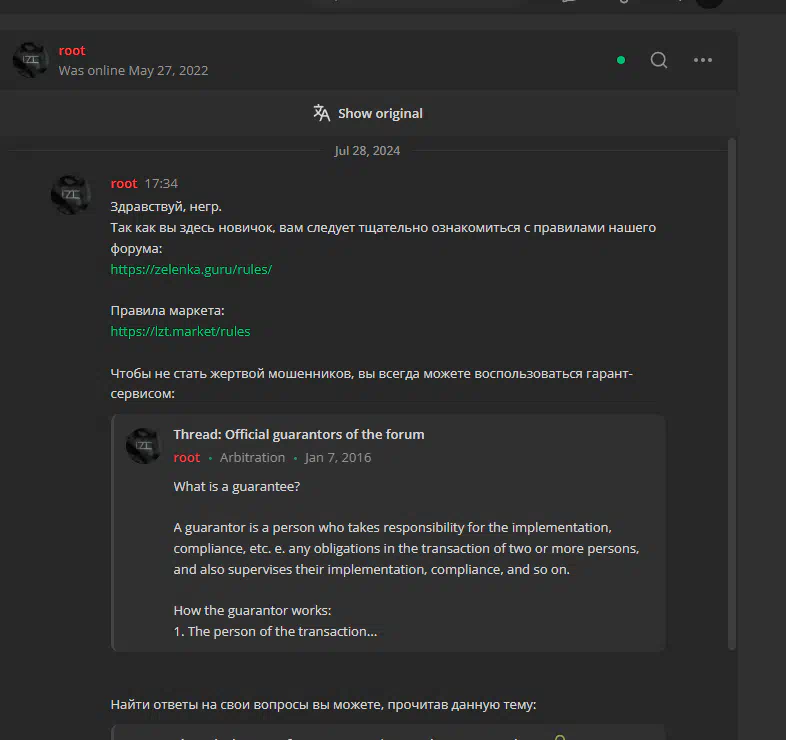The width and height of the screenshot is (786, 740).
Task: Click the translate icon beside Show original
Action: [321, 113]
